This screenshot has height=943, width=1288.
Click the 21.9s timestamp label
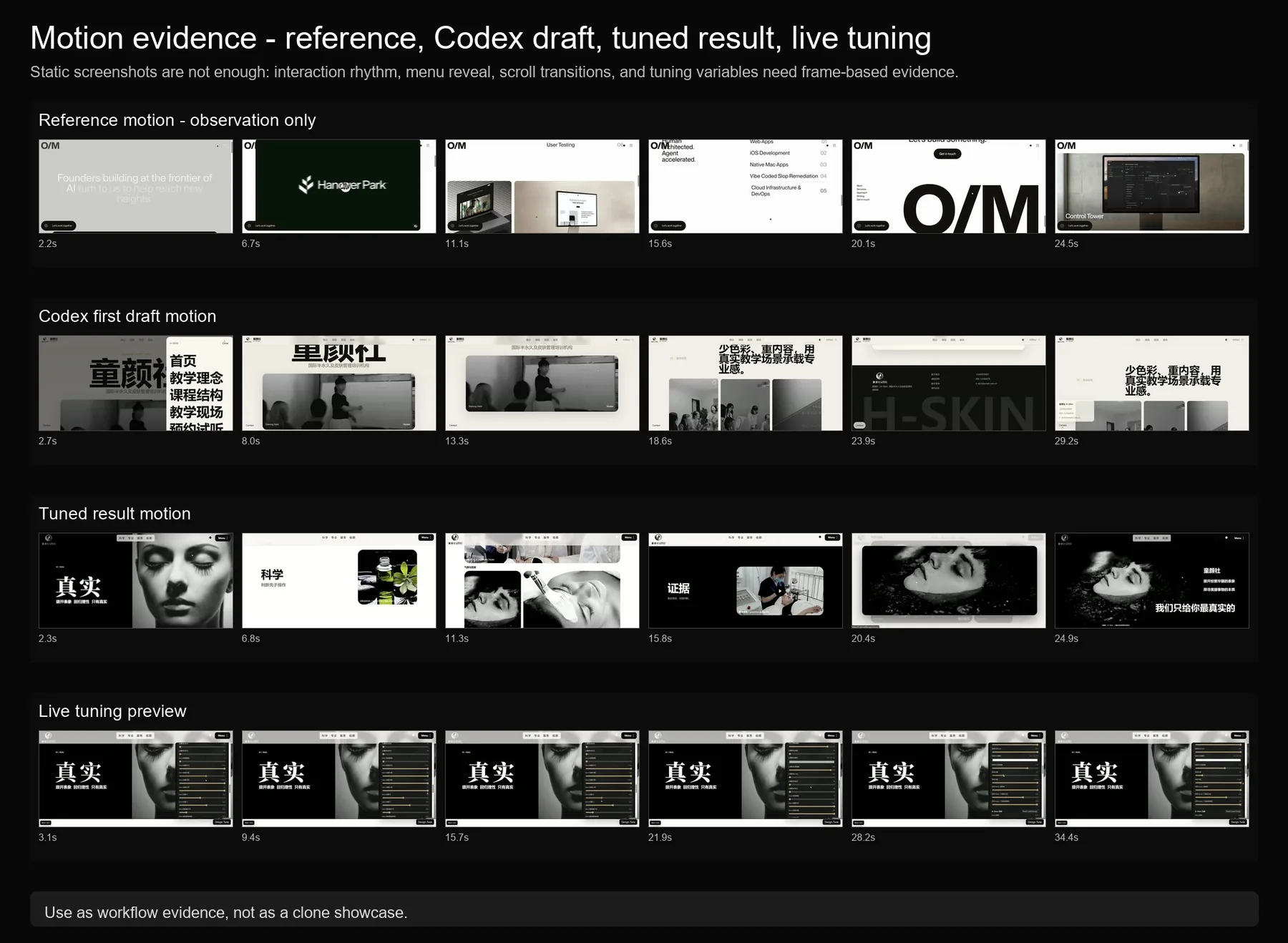click(x=660, y=838)
